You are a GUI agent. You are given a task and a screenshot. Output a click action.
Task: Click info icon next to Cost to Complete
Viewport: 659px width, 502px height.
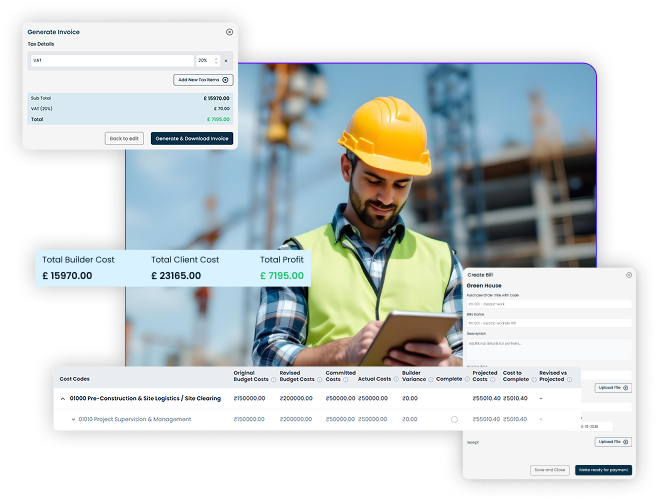coord(534,380)
